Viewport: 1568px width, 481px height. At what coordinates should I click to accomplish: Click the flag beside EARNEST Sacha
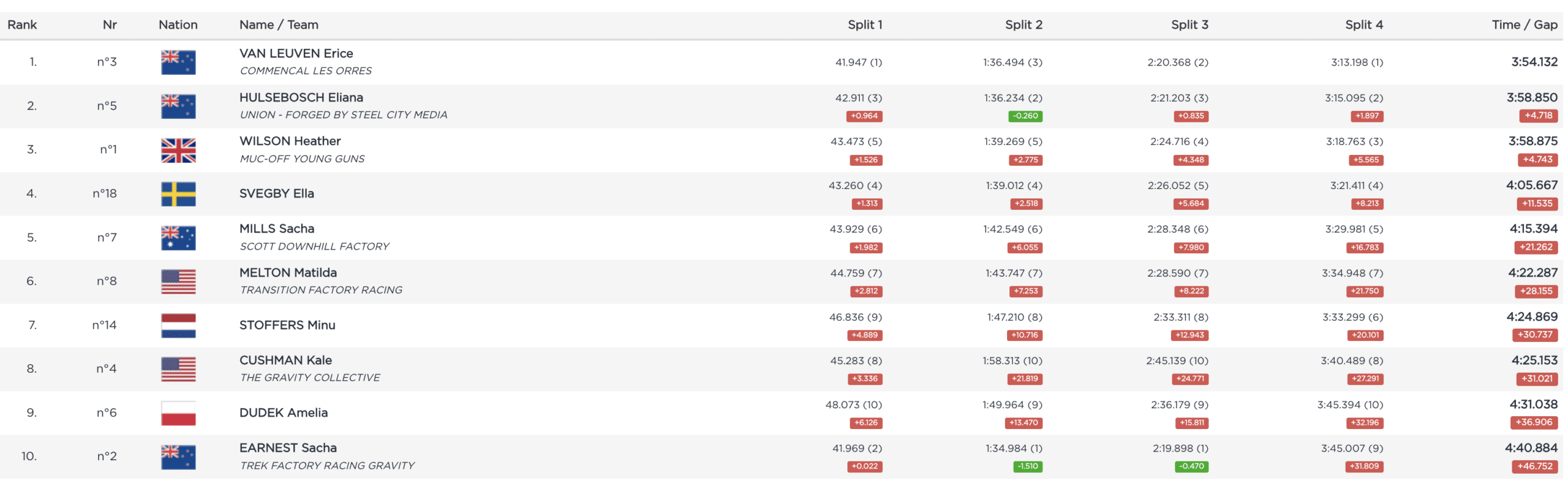click(x=178, y=457)
